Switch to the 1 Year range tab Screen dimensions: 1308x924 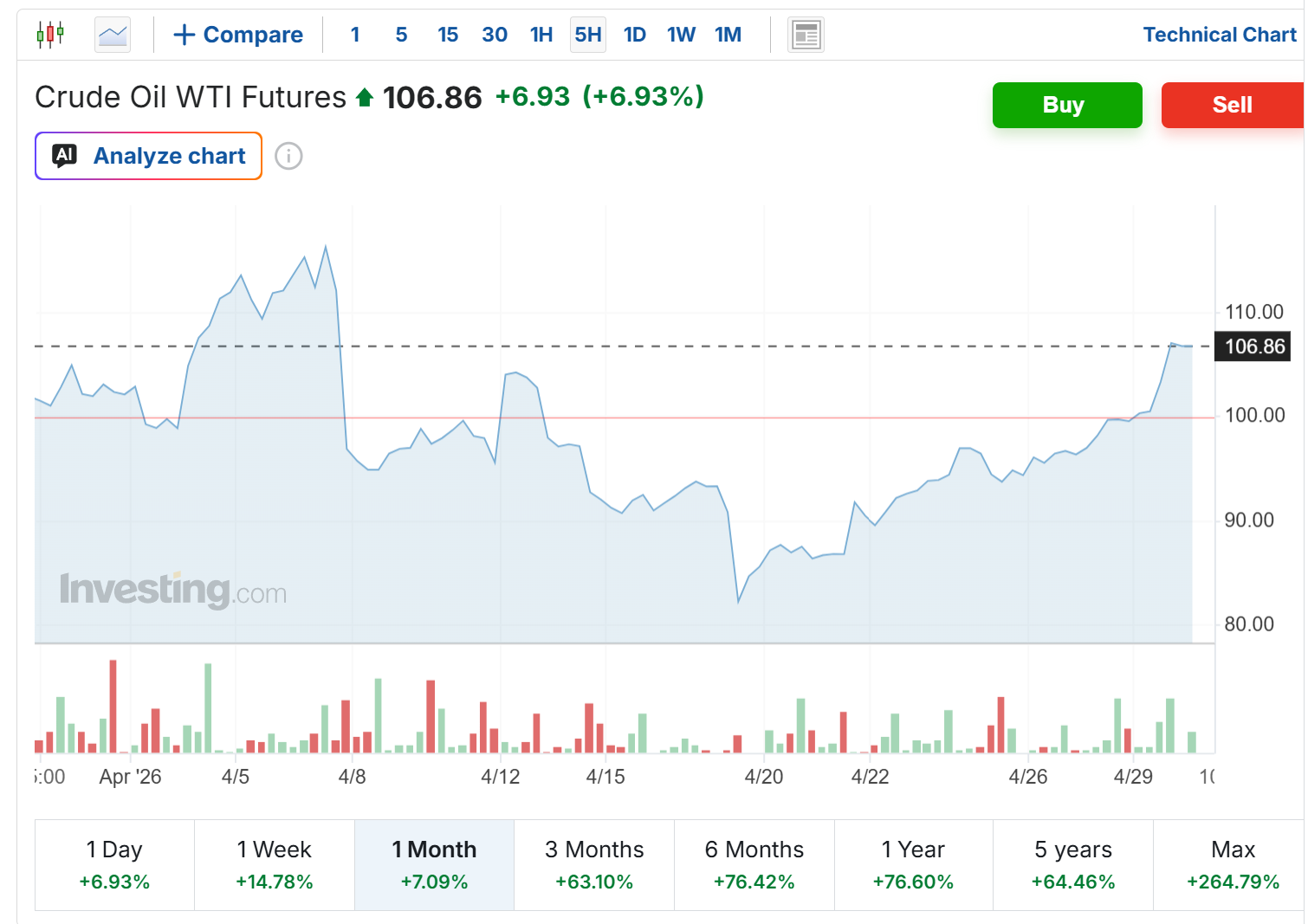(914, 865)
